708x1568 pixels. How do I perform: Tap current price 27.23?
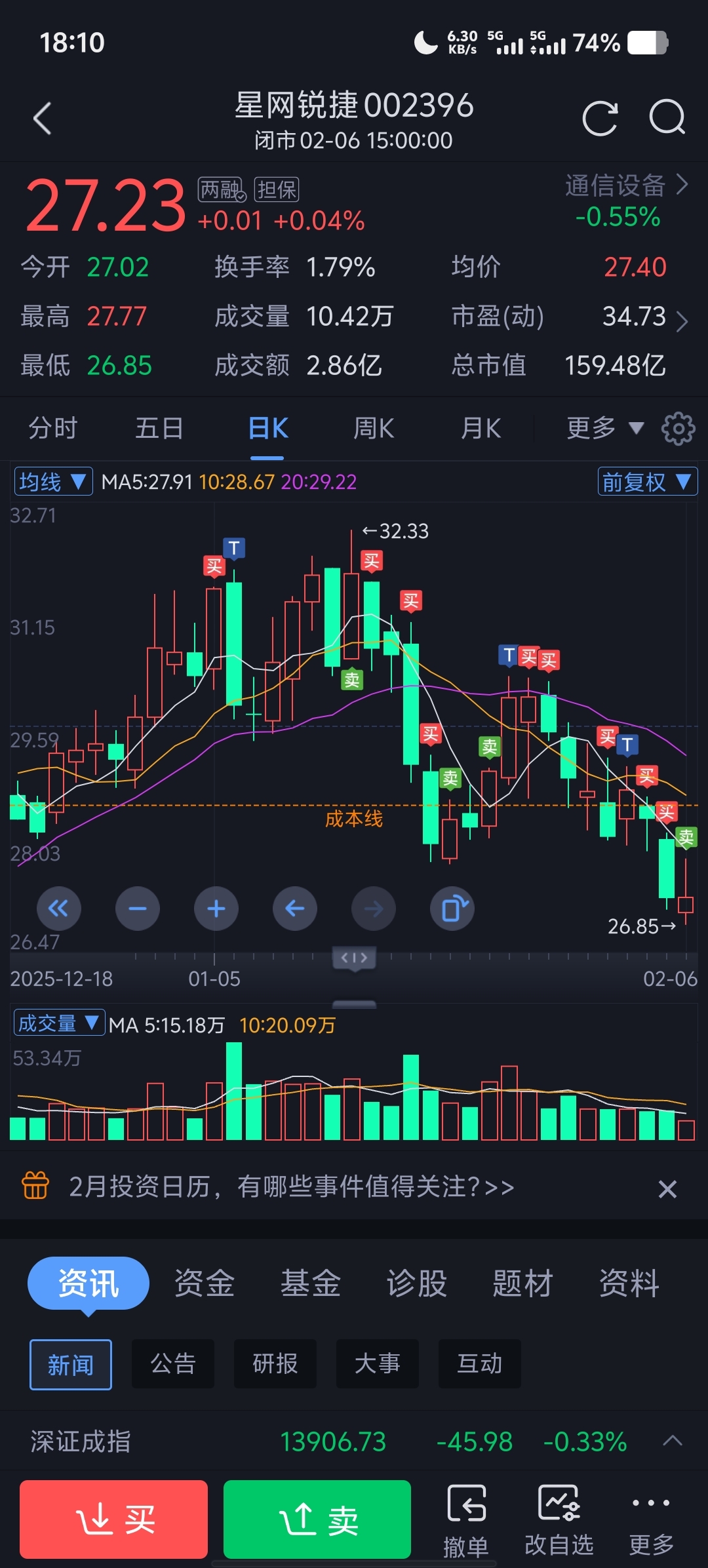coord(106,206)
